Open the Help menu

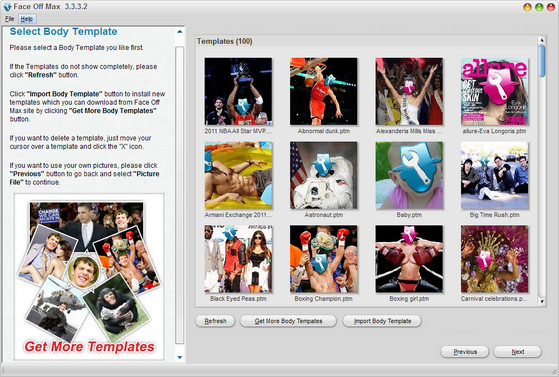(x=27, y=19)
